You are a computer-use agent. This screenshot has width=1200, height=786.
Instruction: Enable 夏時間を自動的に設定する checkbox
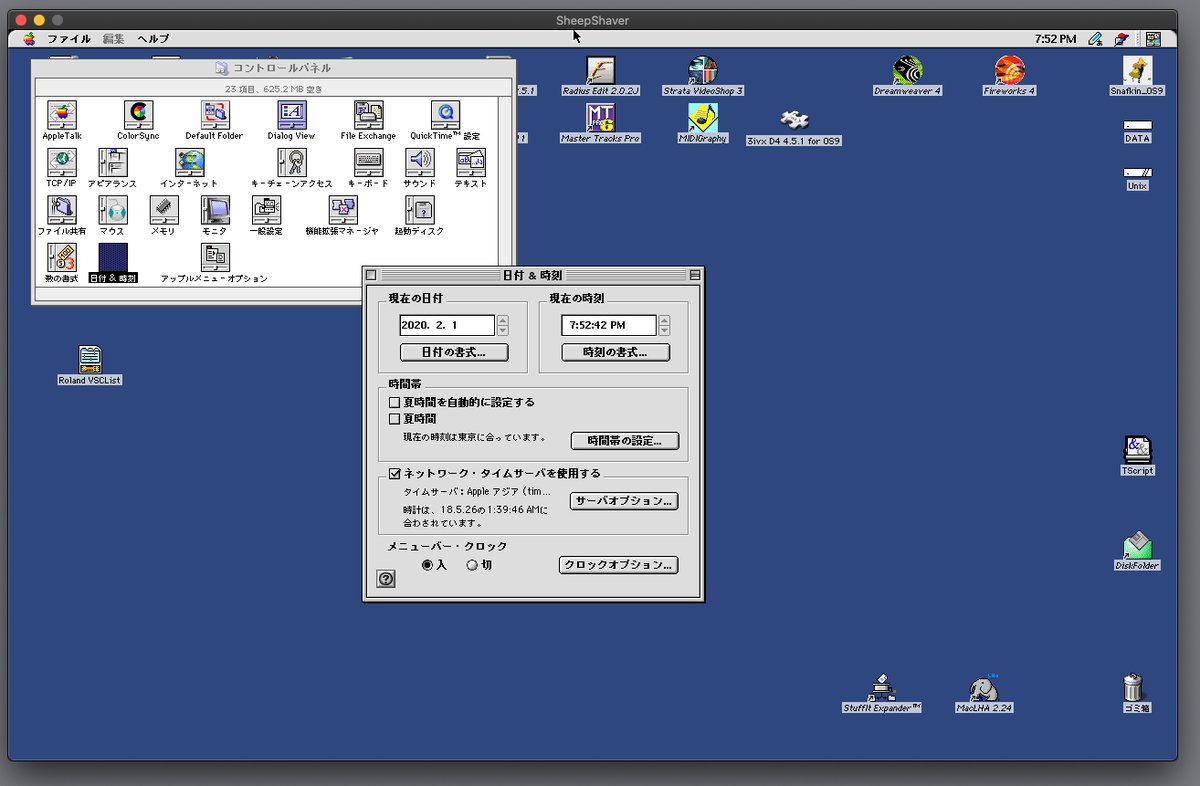[x=394, y=402]
